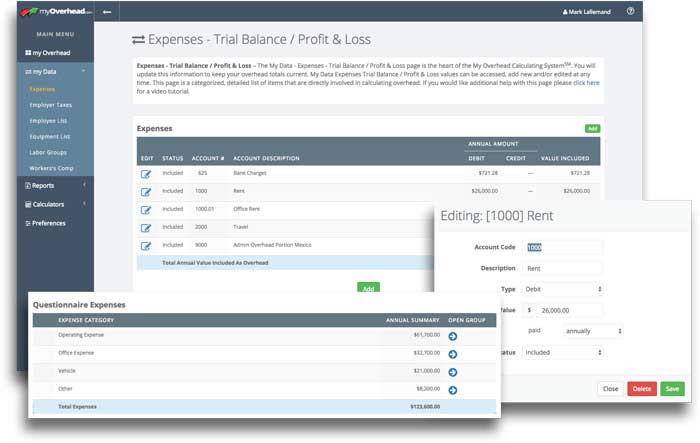The height and width of the screenshot is (443, 700).
Task: Close the Editing Rent dialog
Action: click(610, 389)
